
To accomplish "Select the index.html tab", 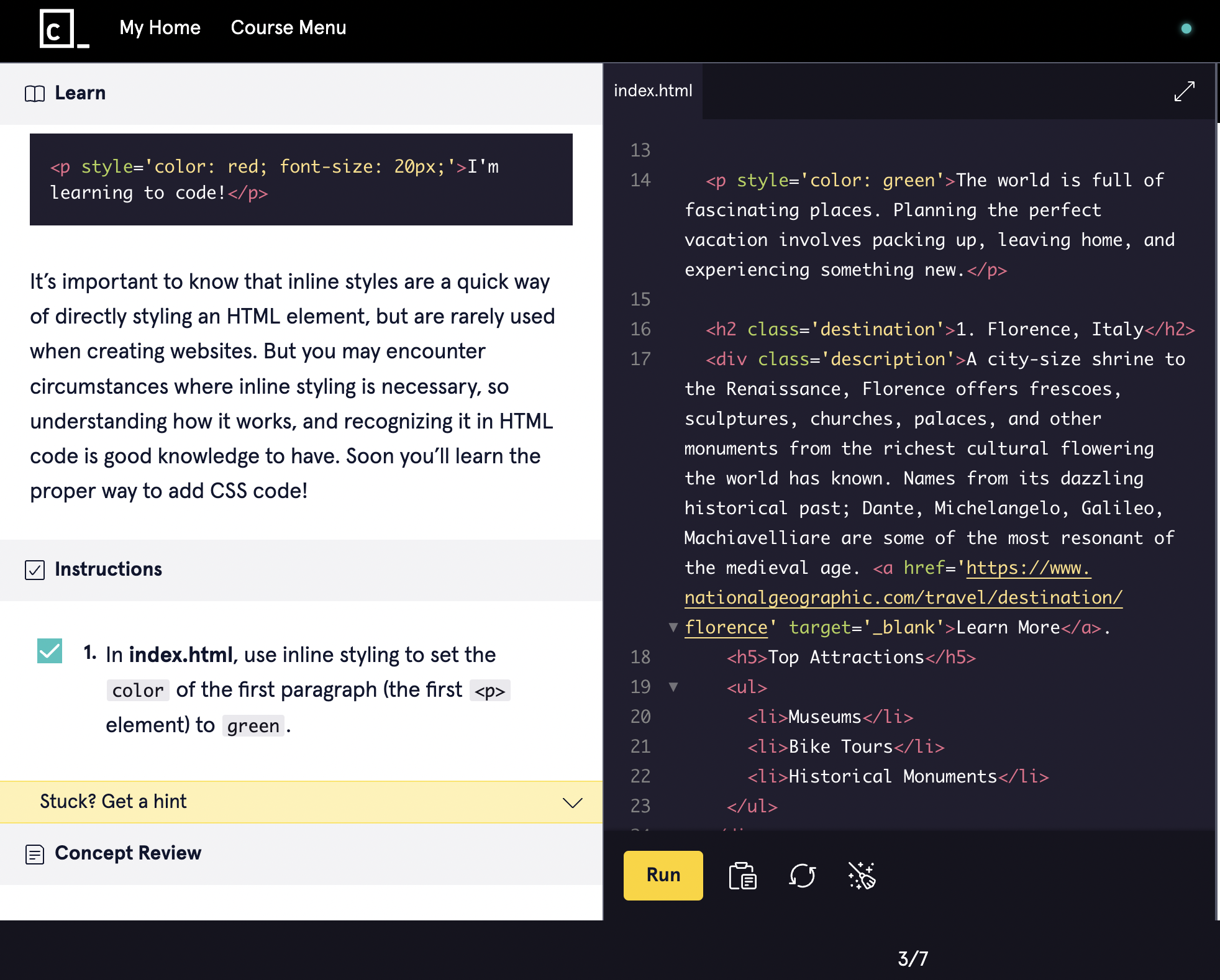I will click(x=653, y=91).
